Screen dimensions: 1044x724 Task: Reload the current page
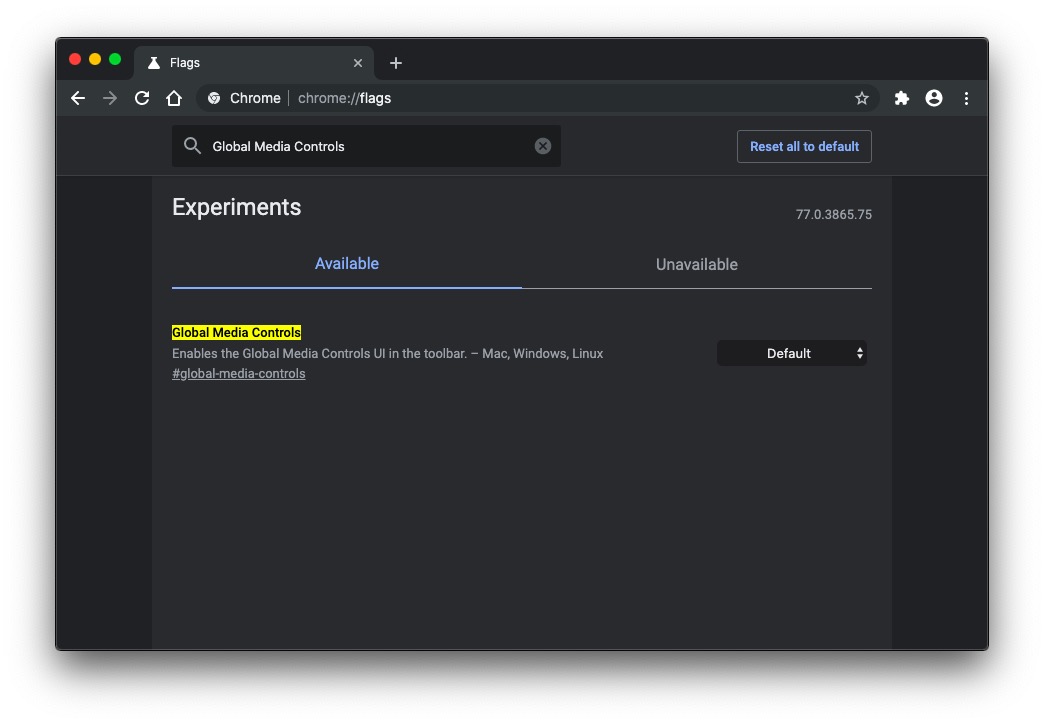click(x=142, y=98)
